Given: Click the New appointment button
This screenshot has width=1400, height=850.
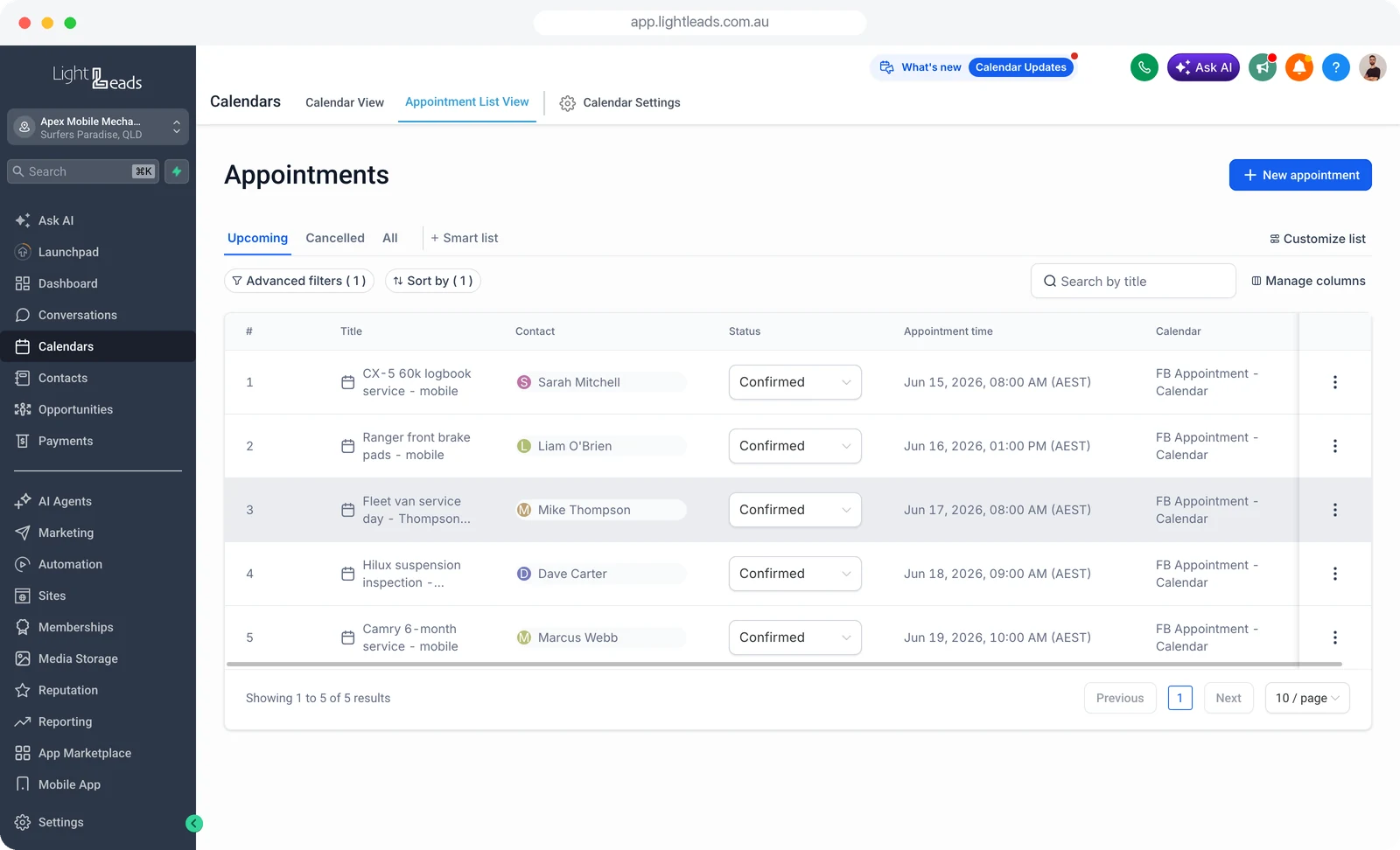Looking at the screenshot, I should (1300, 175).
